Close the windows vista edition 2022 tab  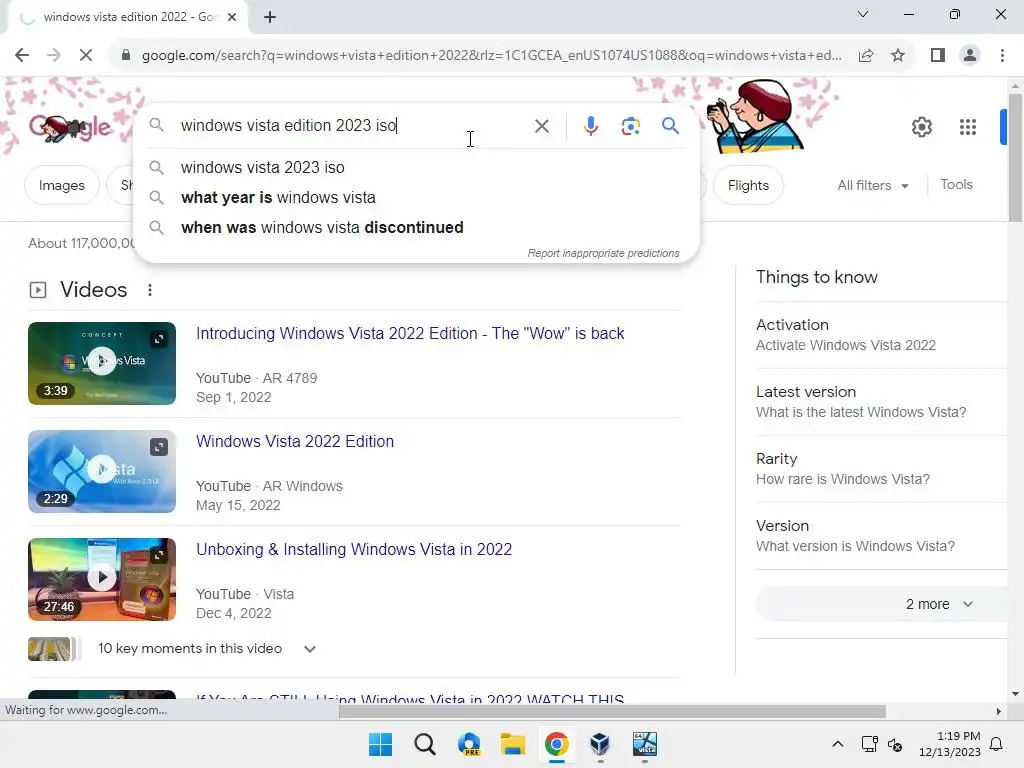[232, 17]
